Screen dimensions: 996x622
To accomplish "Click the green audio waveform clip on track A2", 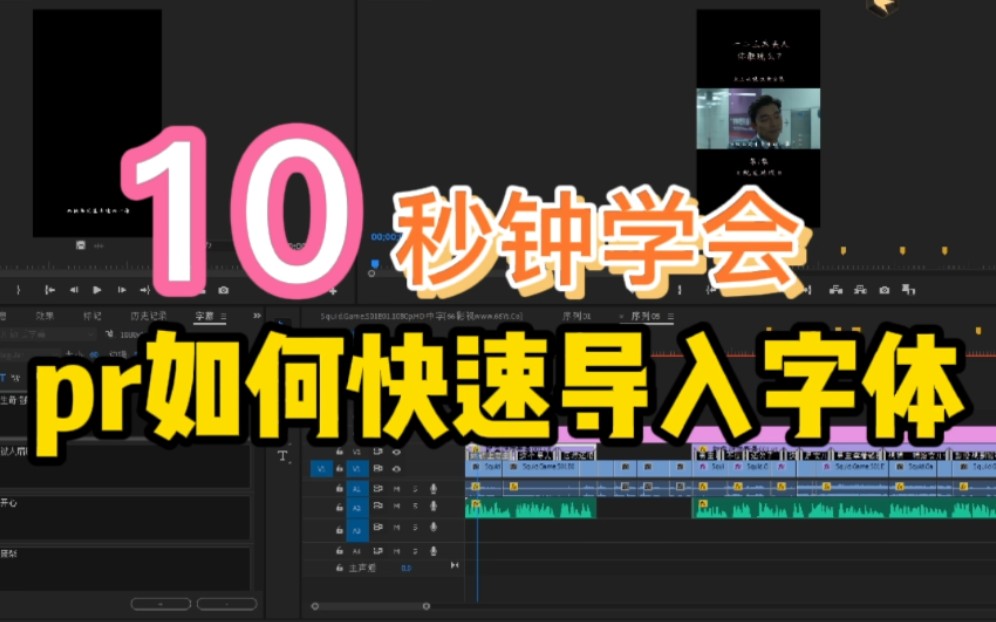I will 550,510.
